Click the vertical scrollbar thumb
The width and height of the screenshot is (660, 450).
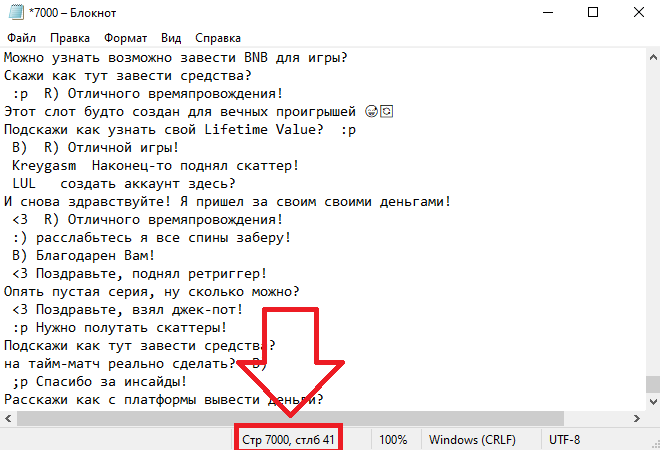point(653,383)
